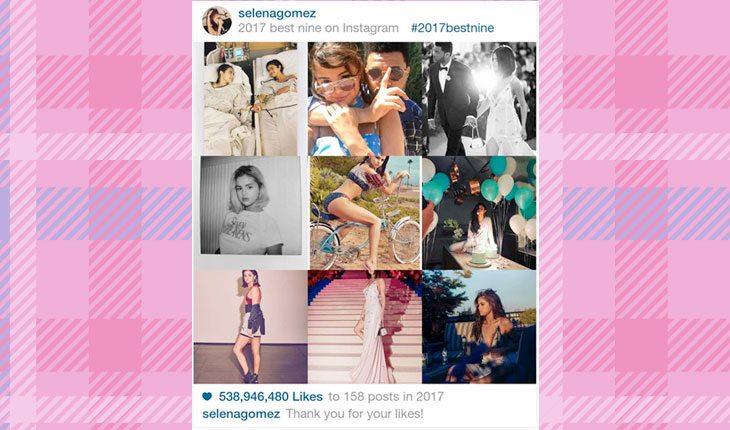Click the birthday cake in balloon photo
Image resolution: width=730 pixels, height=430 pixels.
click(x=479, y=257)
